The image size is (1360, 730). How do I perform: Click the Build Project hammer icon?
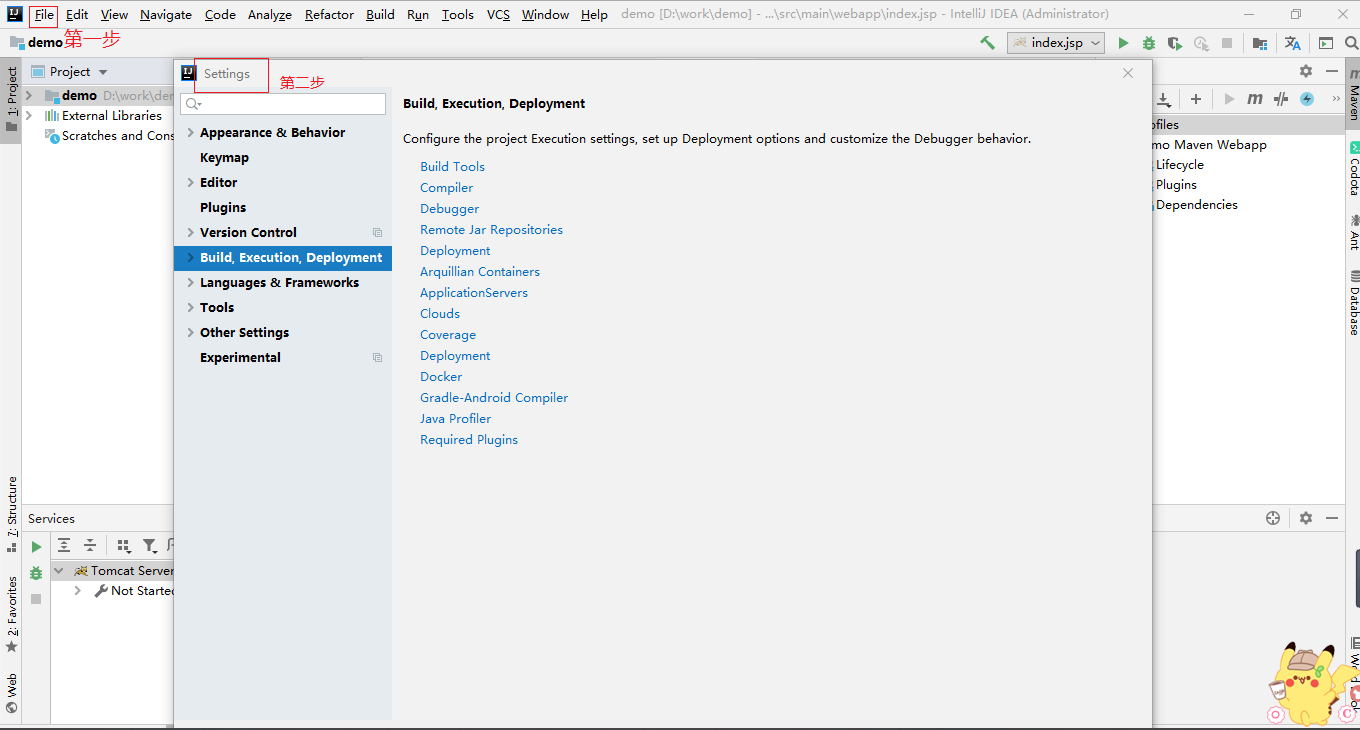click(x=987, y=43)
